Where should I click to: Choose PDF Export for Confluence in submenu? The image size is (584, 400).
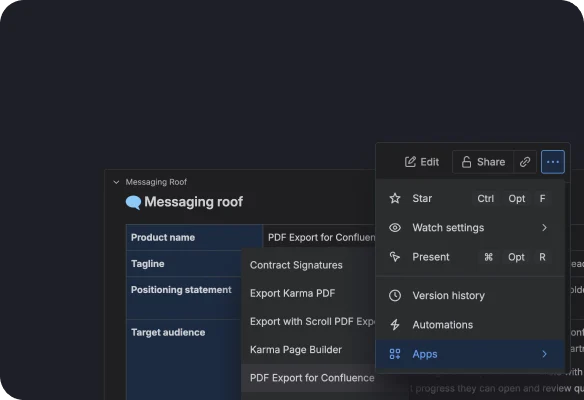(312, 378)
